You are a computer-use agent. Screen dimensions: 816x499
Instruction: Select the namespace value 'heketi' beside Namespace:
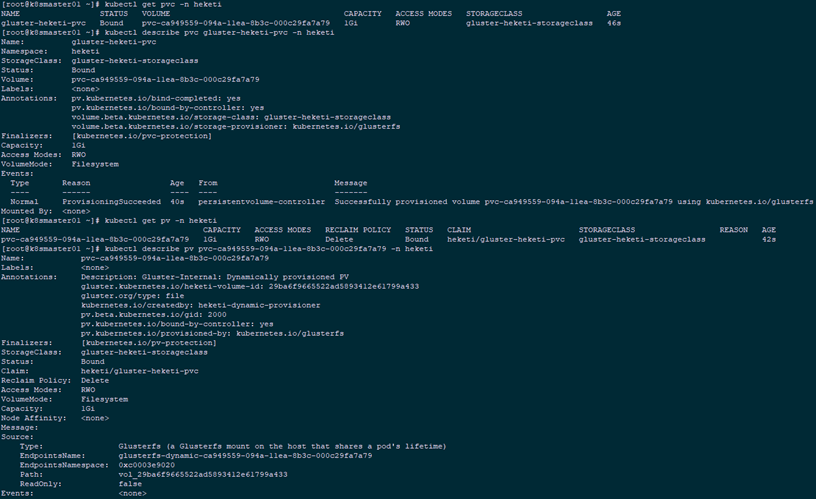(85, 51)
